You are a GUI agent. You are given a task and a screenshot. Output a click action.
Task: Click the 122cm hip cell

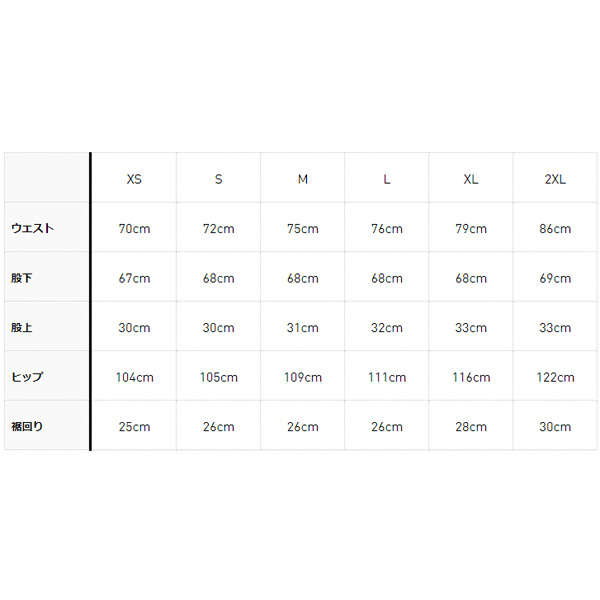[555, 378]
